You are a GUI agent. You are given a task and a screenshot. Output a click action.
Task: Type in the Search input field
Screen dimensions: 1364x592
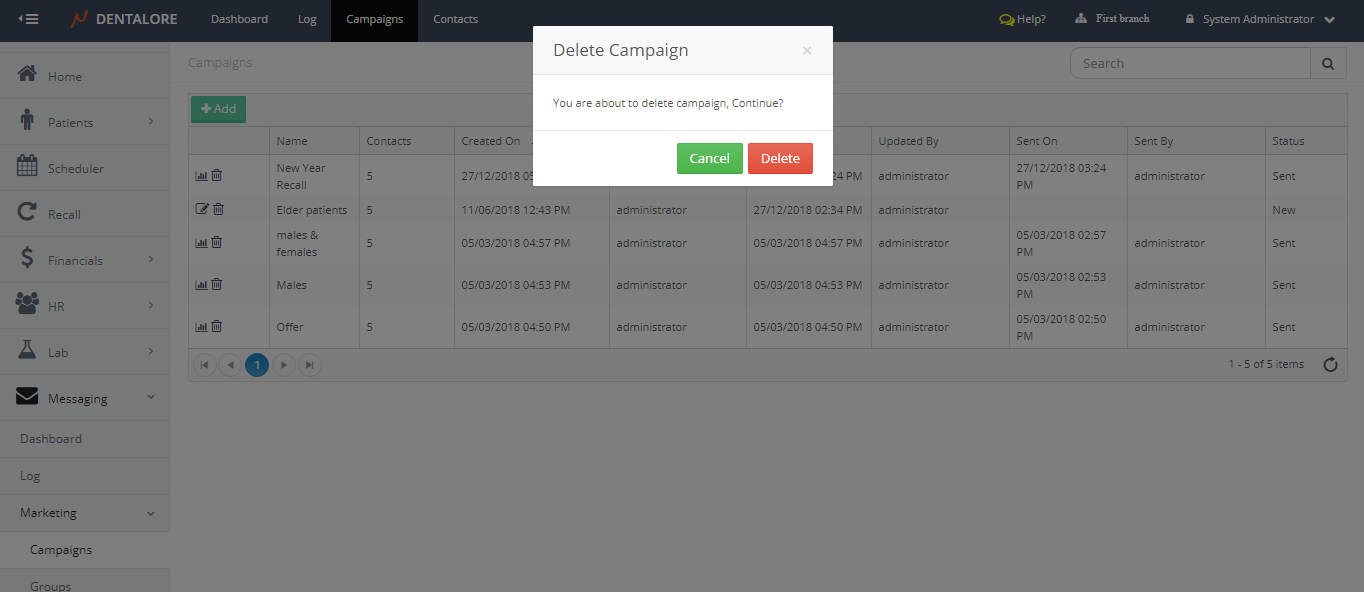pos(1190,63)
